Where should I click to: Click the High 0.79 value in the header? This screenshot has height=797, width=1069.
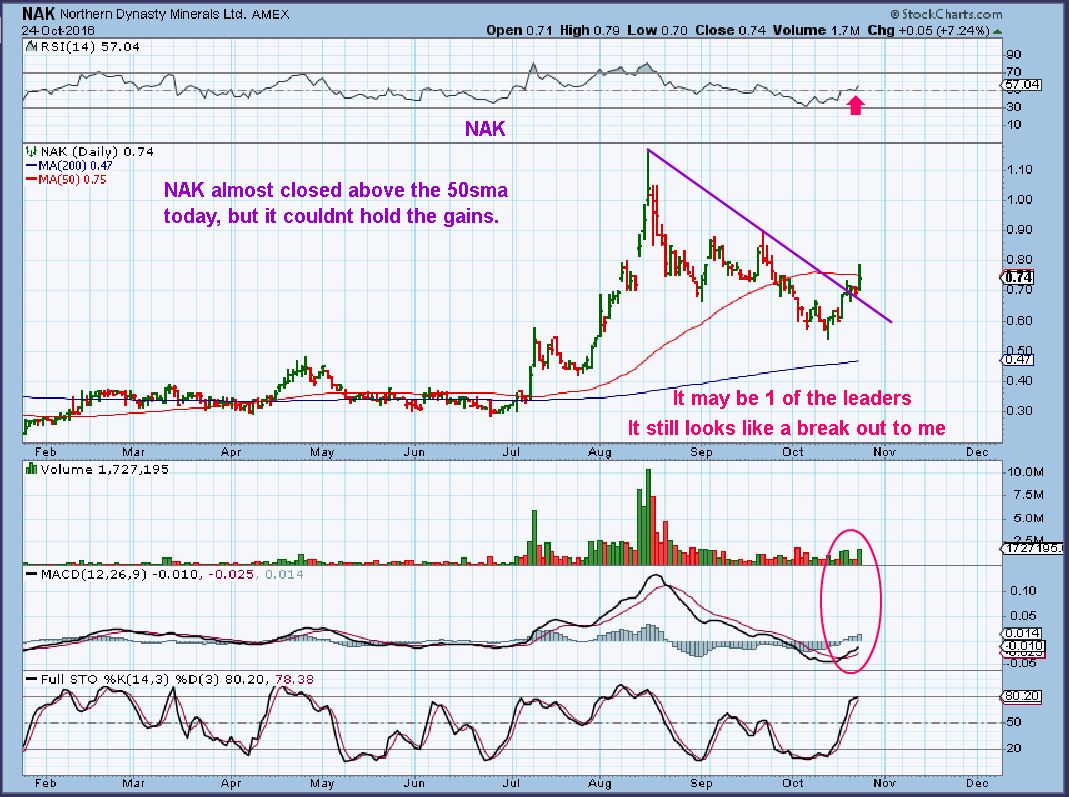(589, 31)
